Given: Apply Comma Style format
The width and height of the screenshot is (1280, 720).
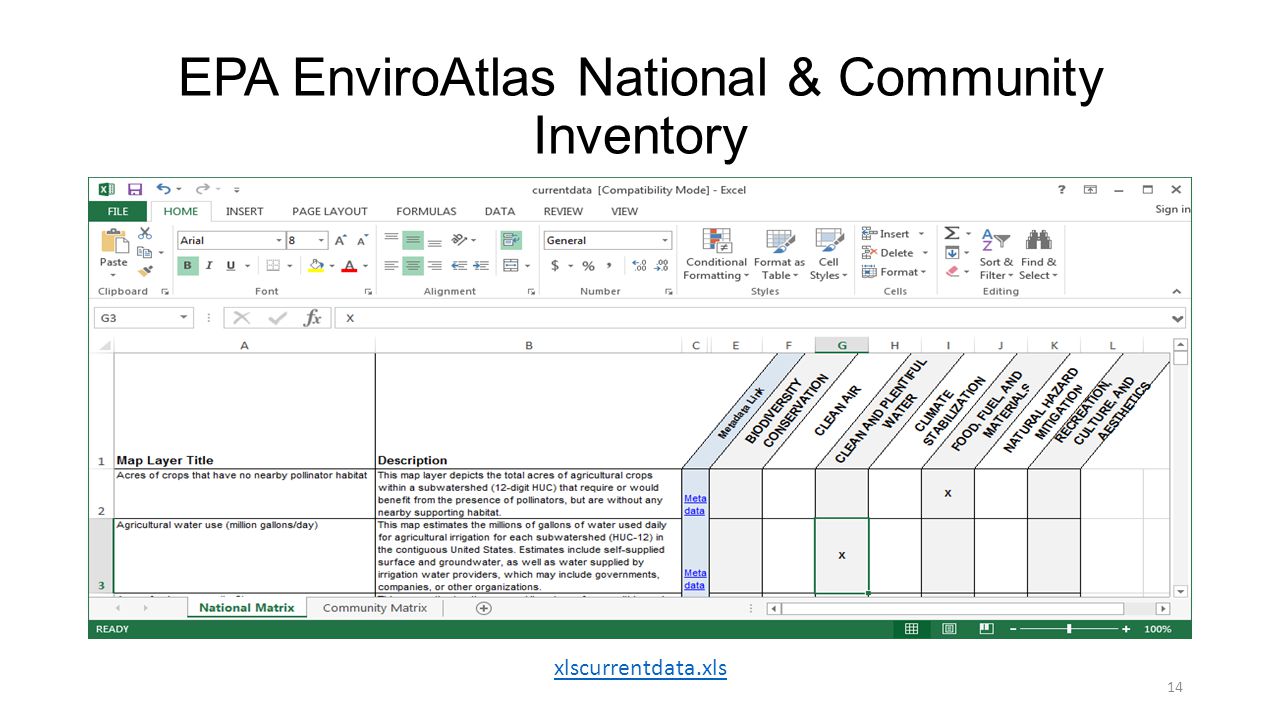Looking at the screenshot, I should pyautogui.click(x=609, y=266).
